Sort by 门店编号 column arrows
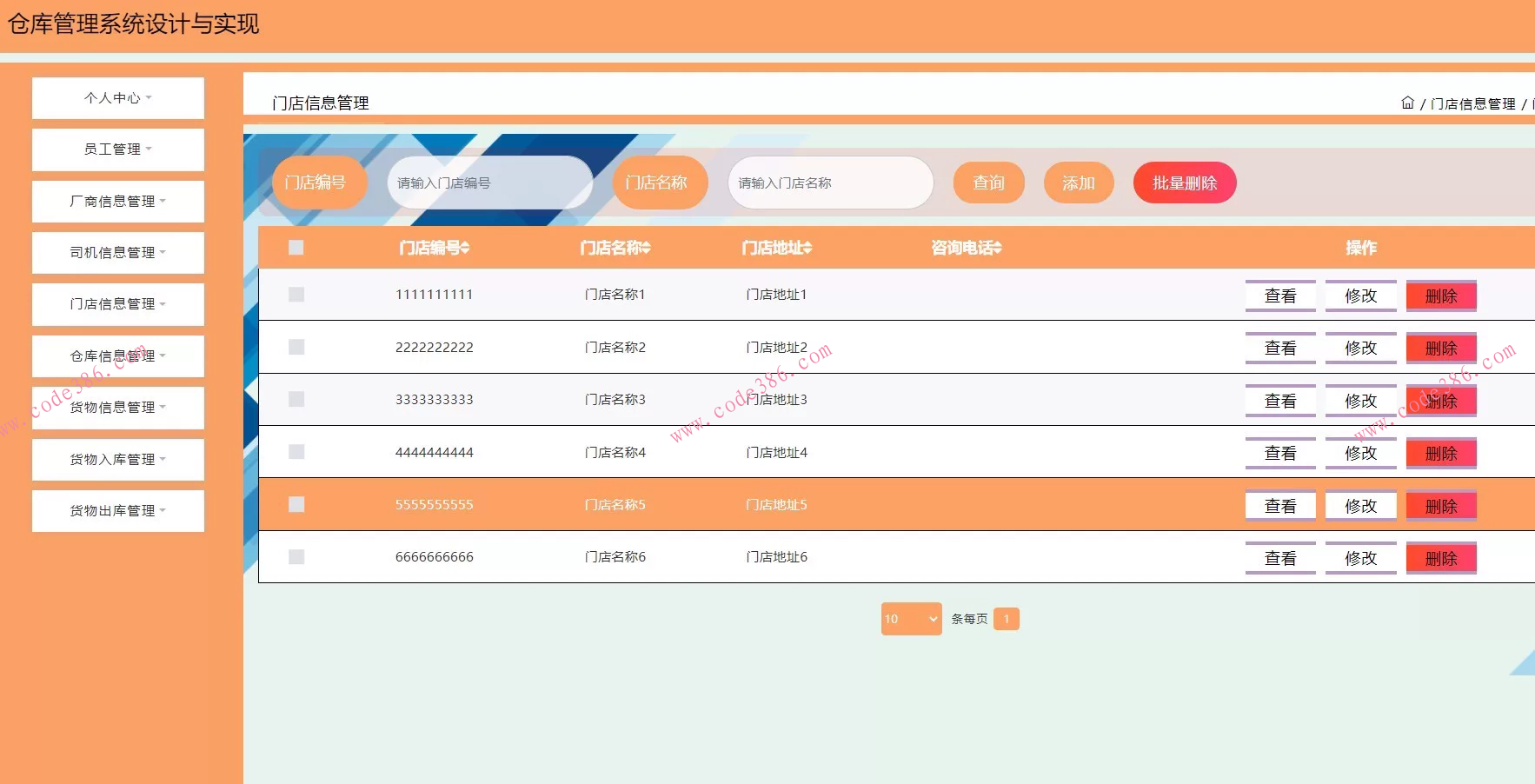Viewport: 1535px width, 784px height. (466, 249)
